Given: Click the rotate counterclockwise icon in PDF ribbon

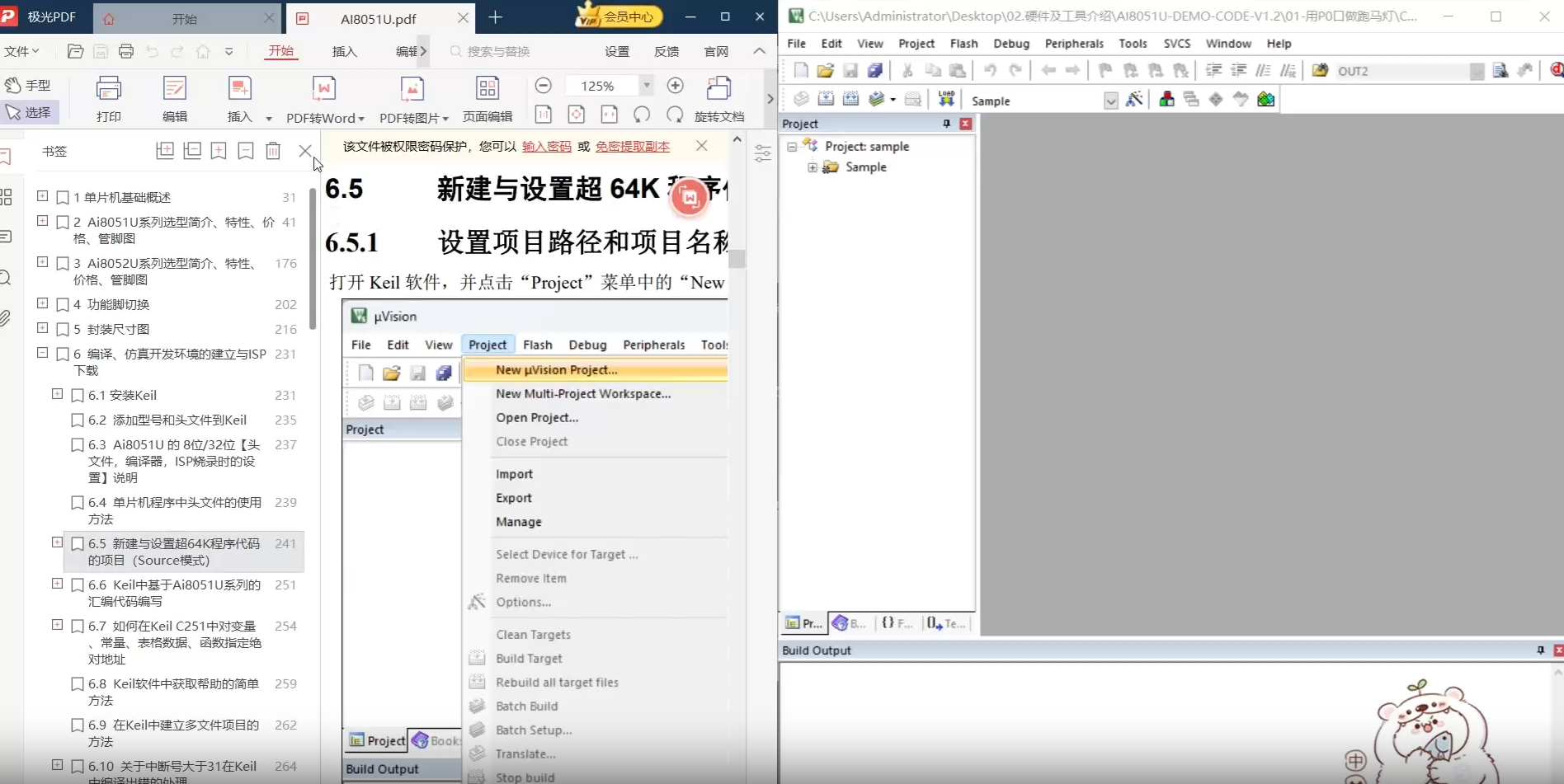Looking at the screenshot, I should pyautogui.click(x=642, y=115).
